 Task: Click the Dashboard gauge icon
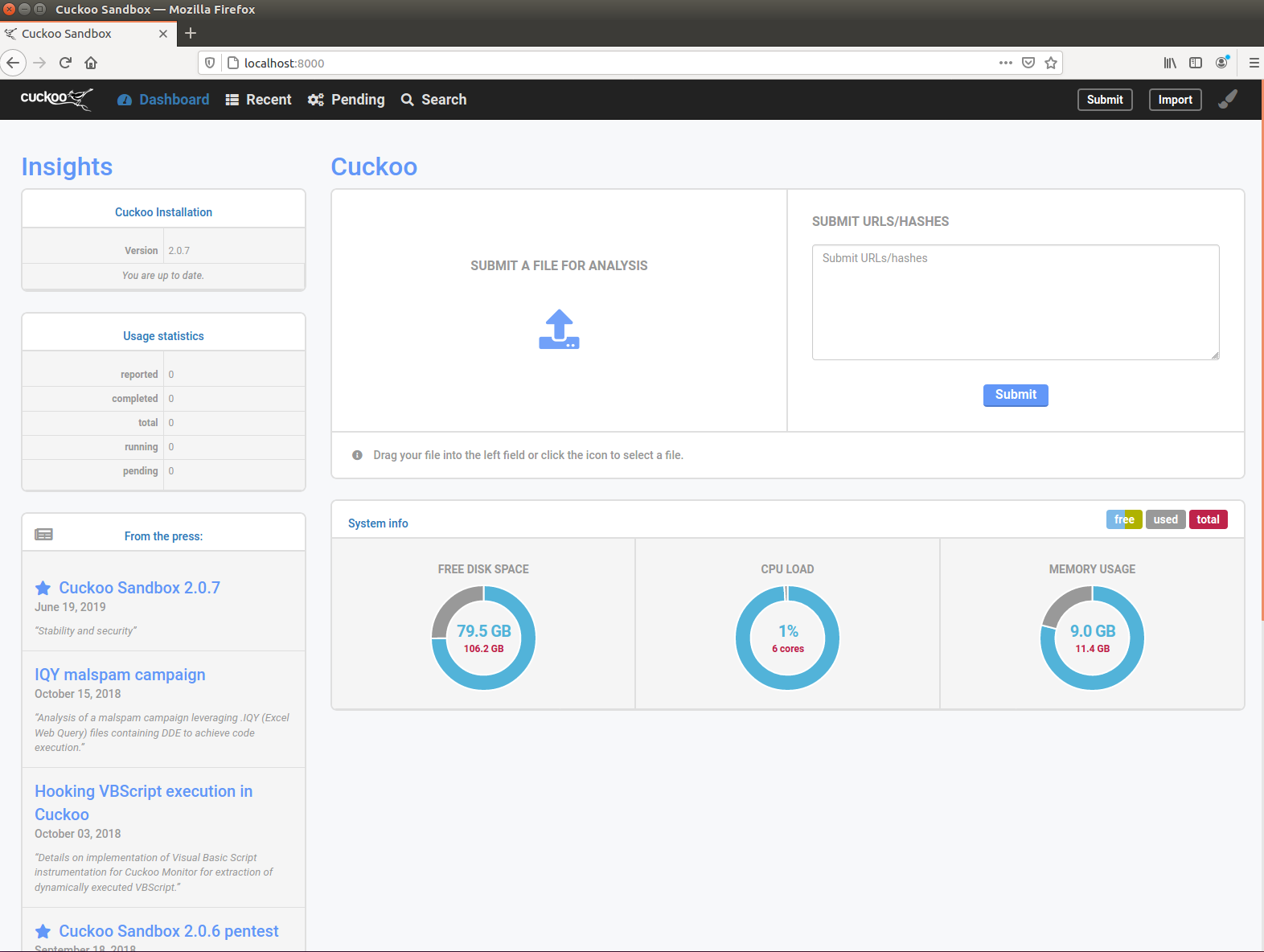pyautogui.click(x=125, y=100)
